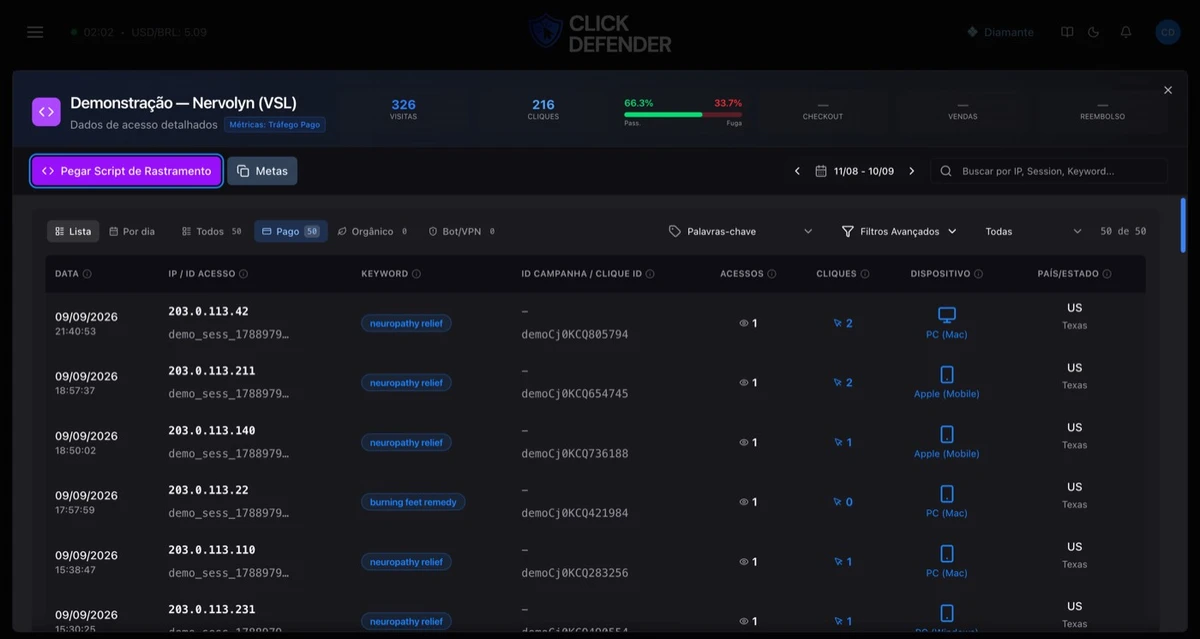Click the Diamante plan badge
The image size is (1200, 639).
pyautogui.click(x=1000, y=32)
